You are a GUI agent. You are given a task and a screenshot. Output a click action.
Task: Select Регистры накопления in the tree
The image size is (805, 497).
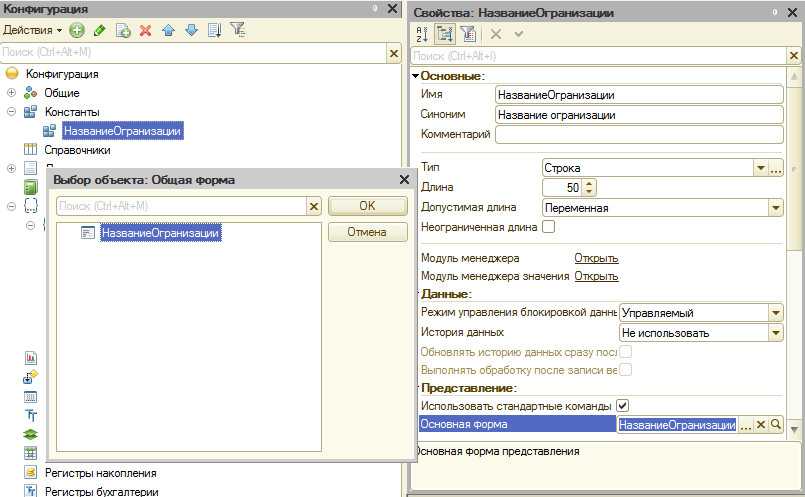pos(101,473)
